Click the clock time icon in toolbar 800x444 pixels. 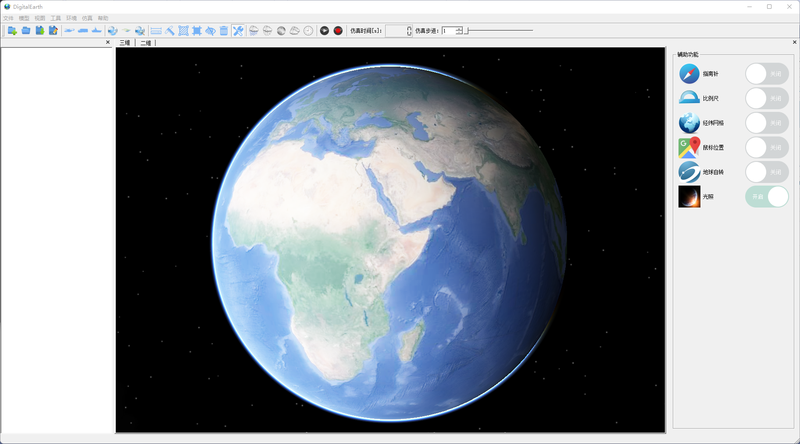click(308, 31)
